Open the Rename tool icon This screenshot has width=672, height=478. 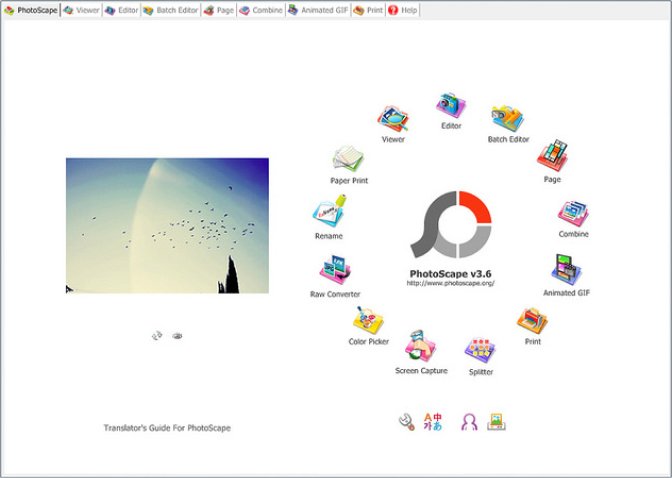tap(329, 210)
